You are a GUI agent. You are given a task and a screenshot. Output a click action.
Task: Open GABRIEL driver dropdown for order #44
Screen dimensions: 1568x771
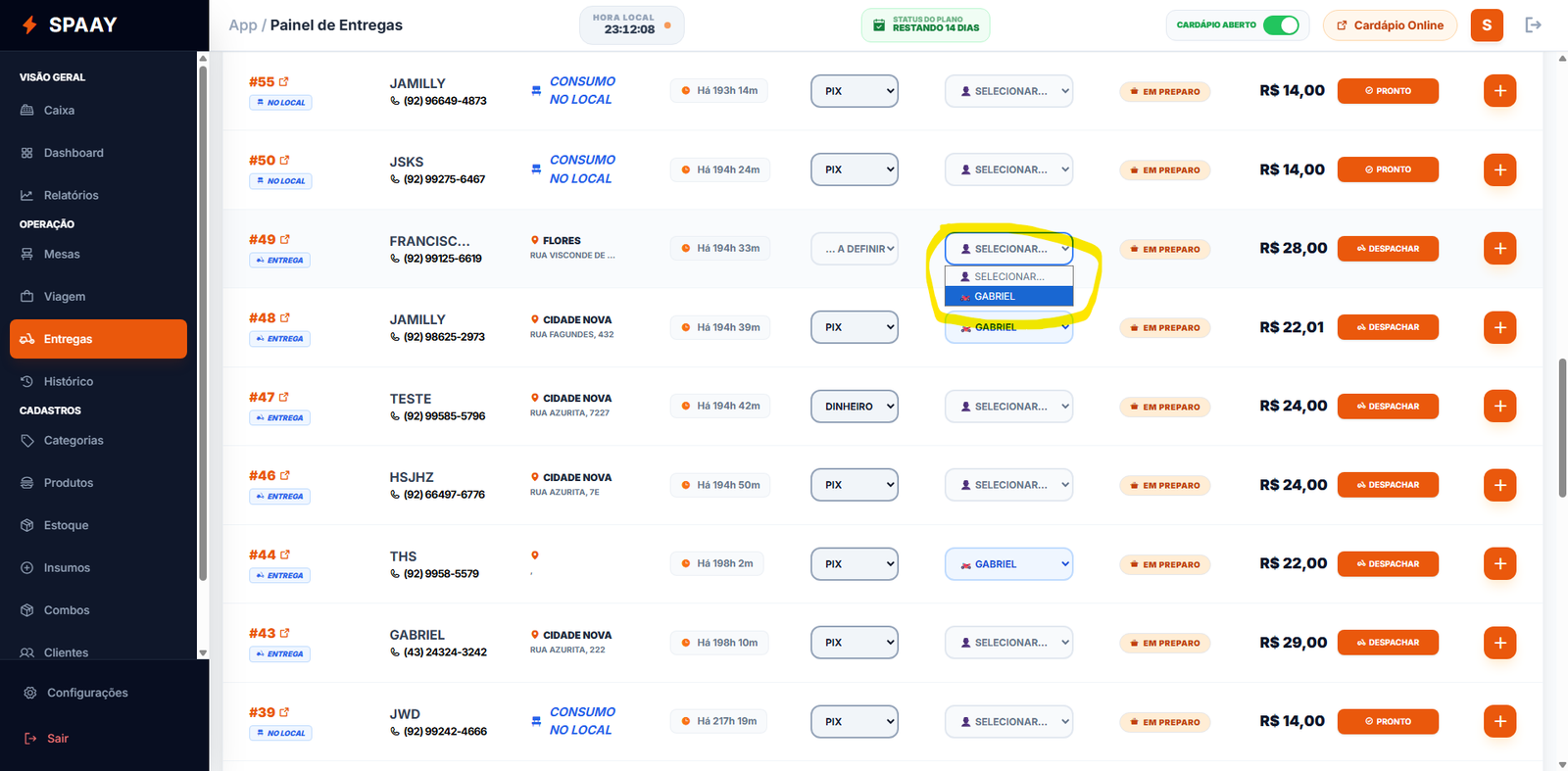[x=1008, y=564]
